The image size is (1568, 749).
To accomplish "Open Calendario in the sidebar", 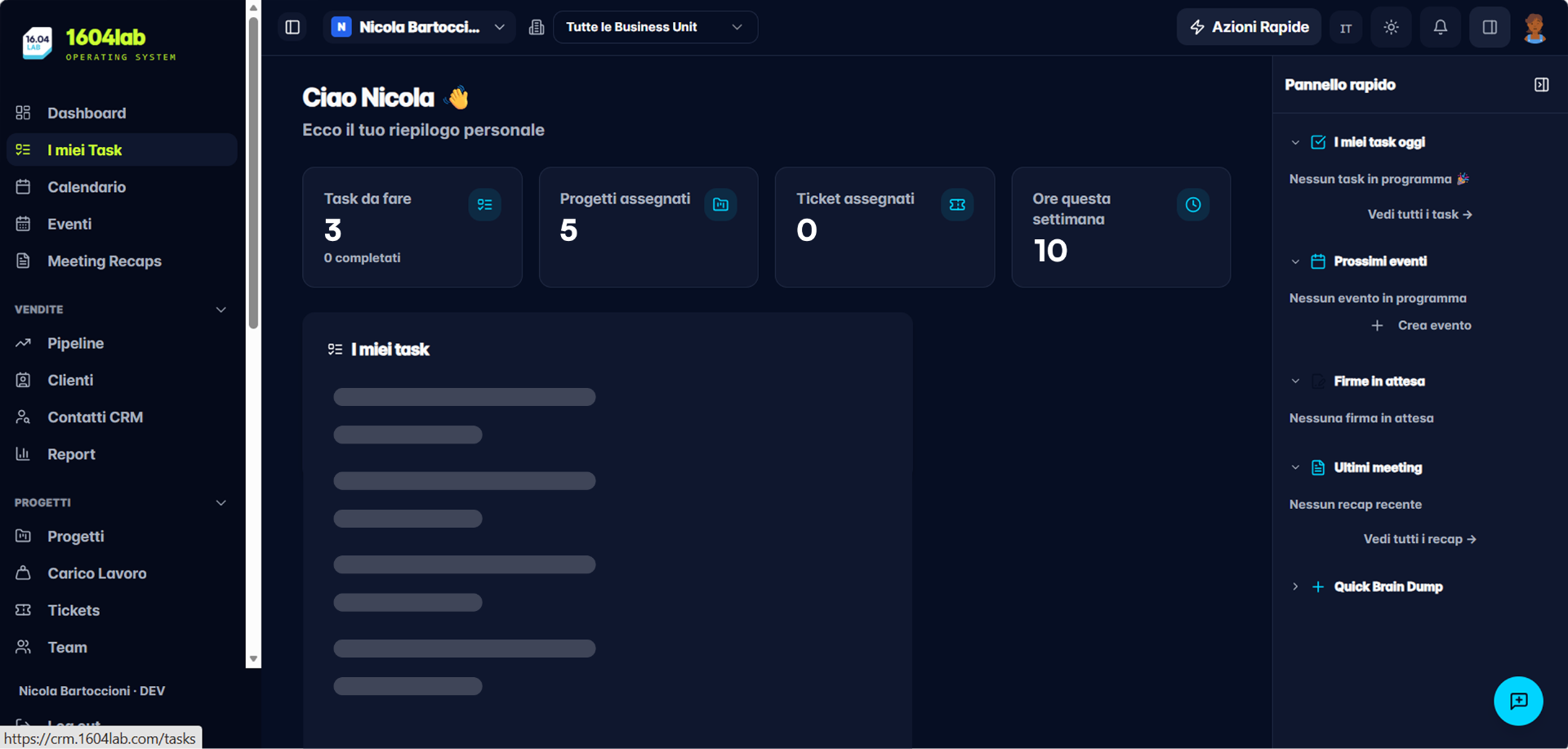I will (x=87, y=187).
